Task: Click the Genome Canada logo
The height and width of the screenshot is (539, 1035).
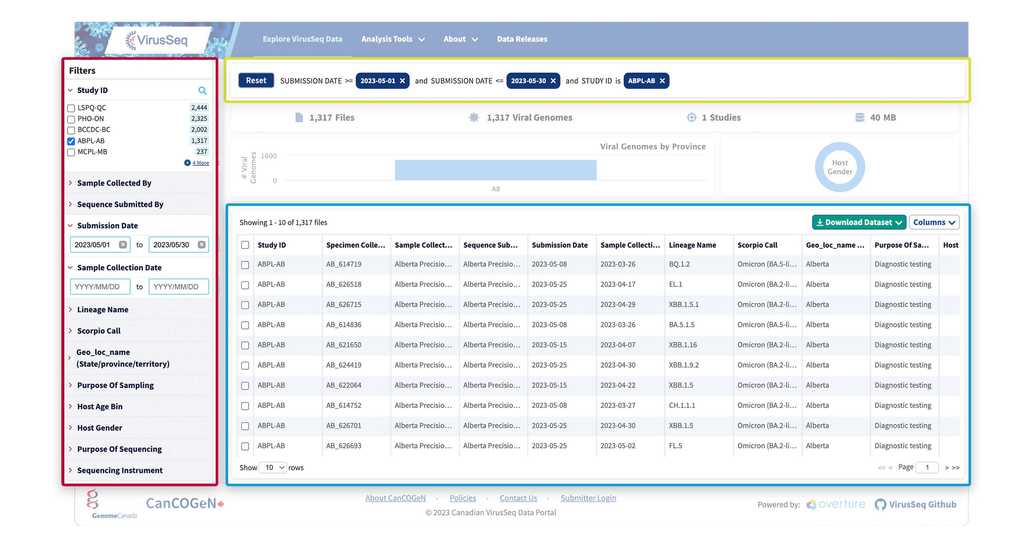Action: pos(112,504)
